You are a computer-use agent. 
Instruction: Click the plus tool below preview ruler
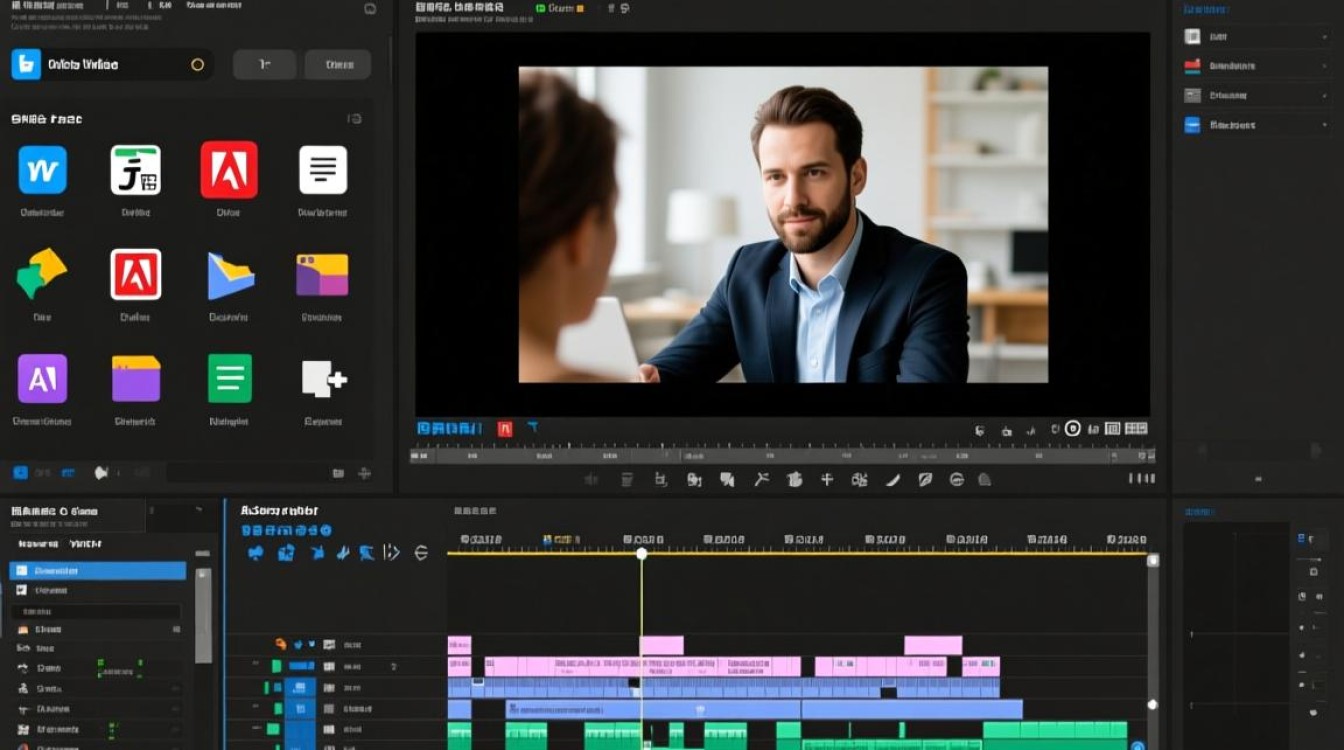[827, 480]
